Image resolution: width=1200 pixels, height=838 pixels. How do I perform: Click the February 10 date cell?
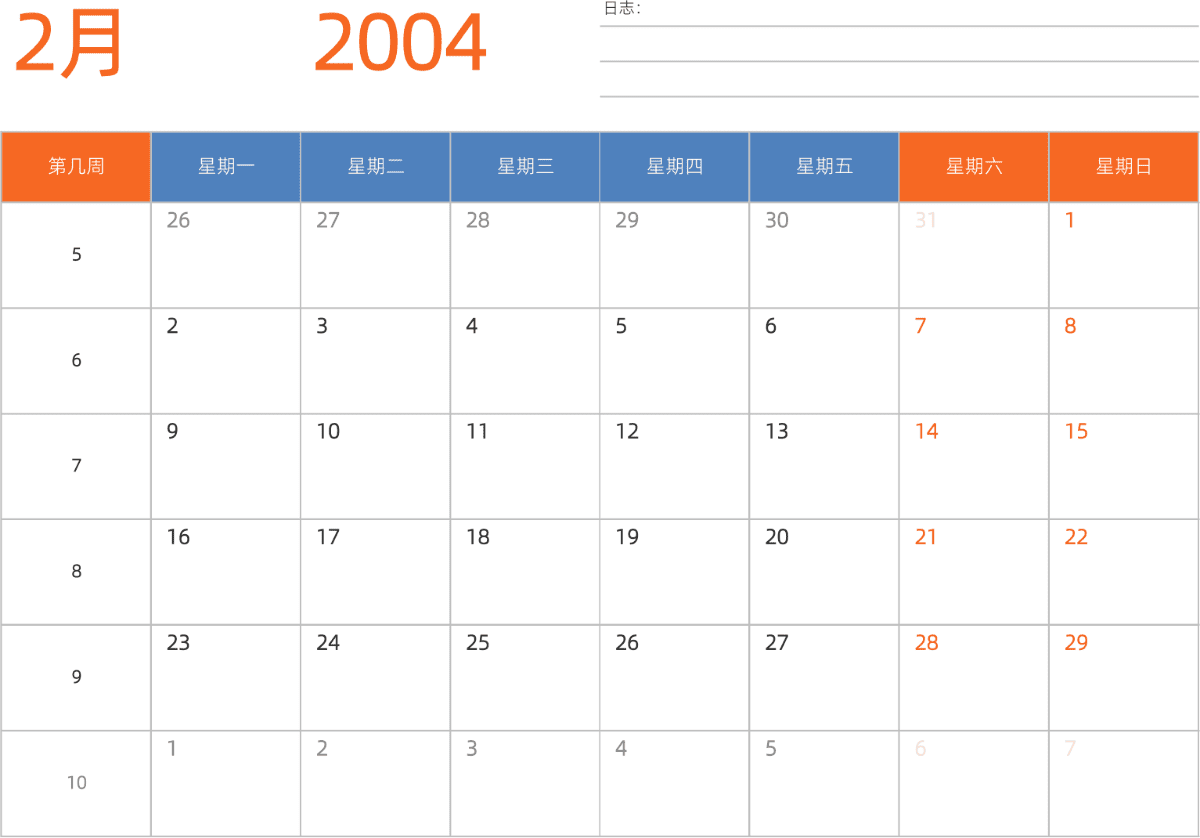click(375, 466)
